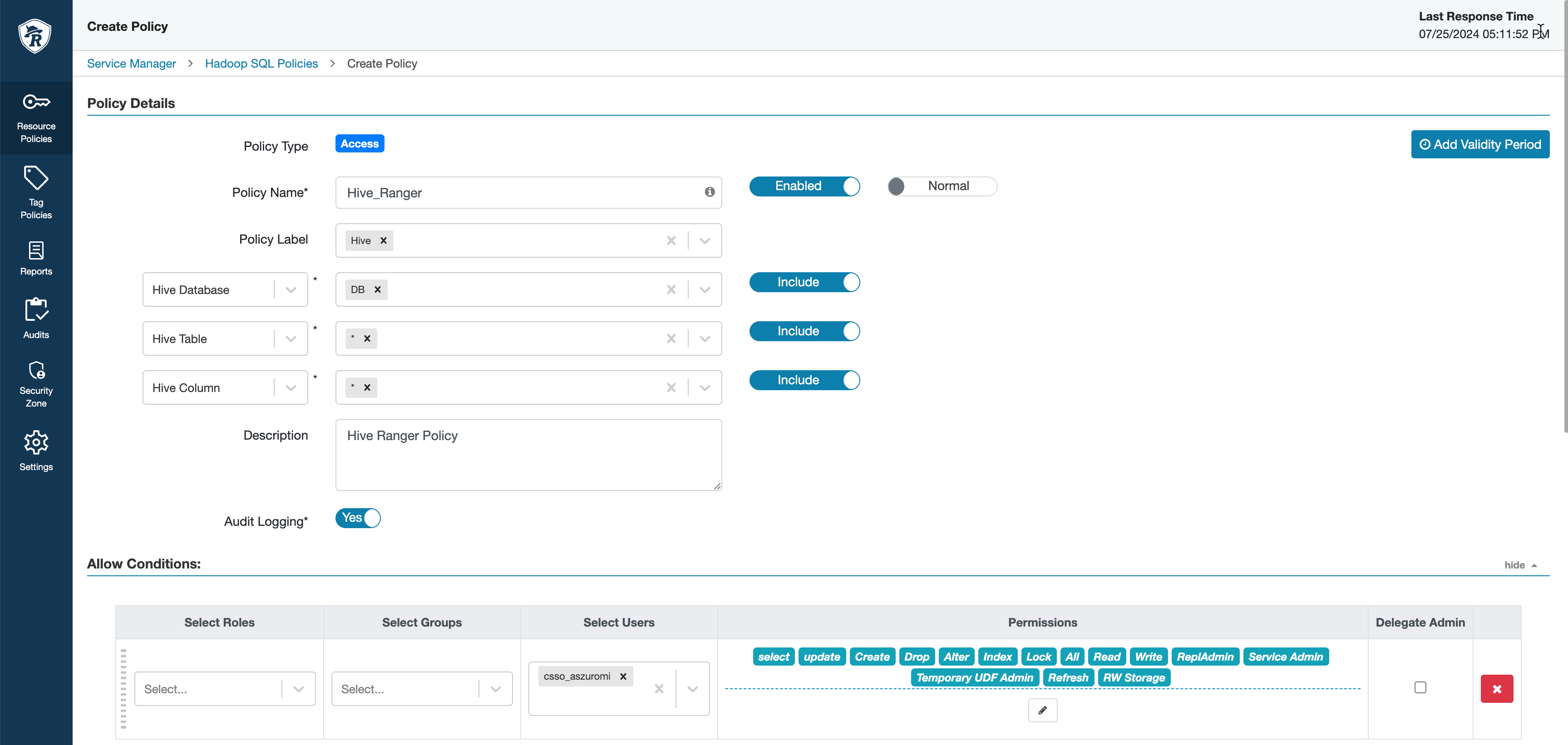The image size is (1568, 745).
Task: Go to Hadoop SQL Policies breadcrumb
Action: 261,64
